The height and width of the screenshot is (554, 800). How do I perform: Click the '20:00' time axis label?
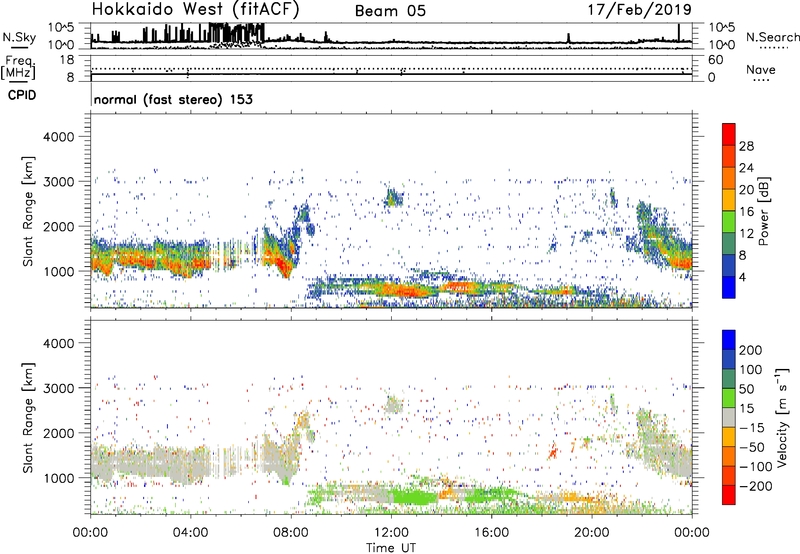click(x=592, y=533)
